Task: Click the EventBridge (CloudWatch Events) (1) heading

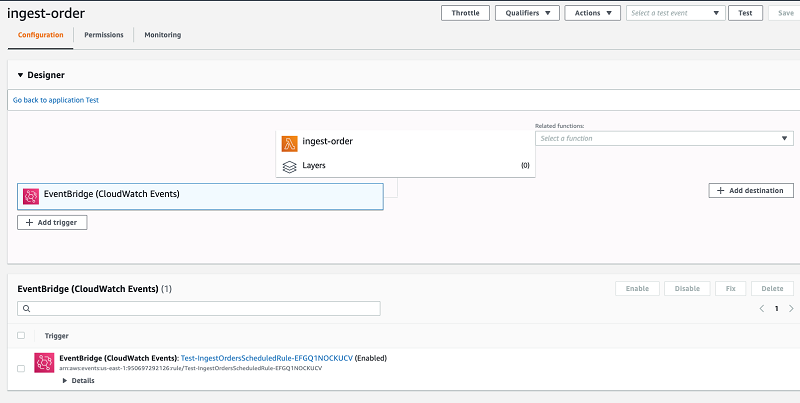Action: [94, 289]
